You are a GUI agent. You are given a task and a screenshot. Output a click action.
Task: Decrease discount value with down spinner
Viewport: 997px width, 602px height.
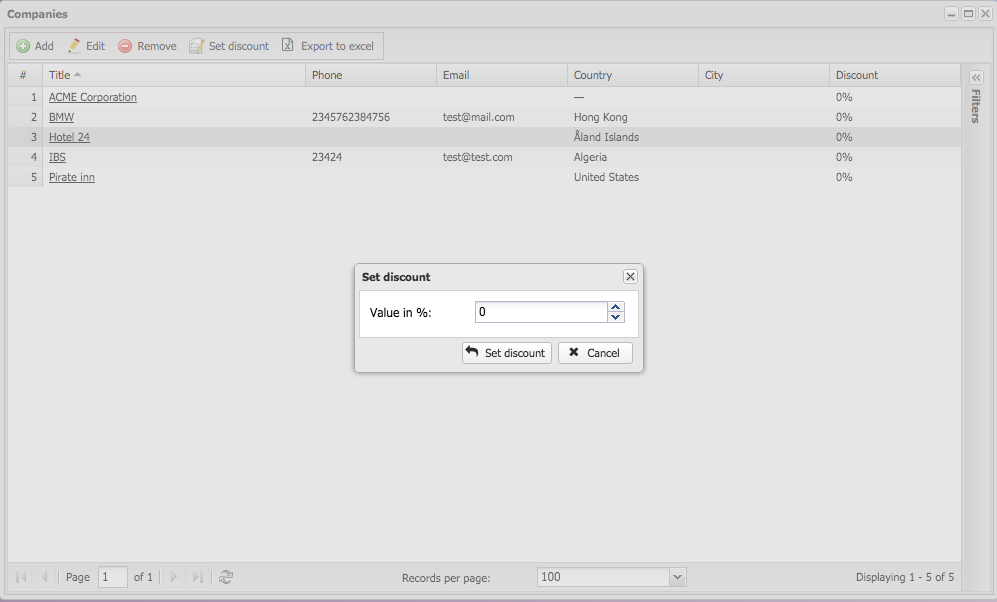[615, 317]
